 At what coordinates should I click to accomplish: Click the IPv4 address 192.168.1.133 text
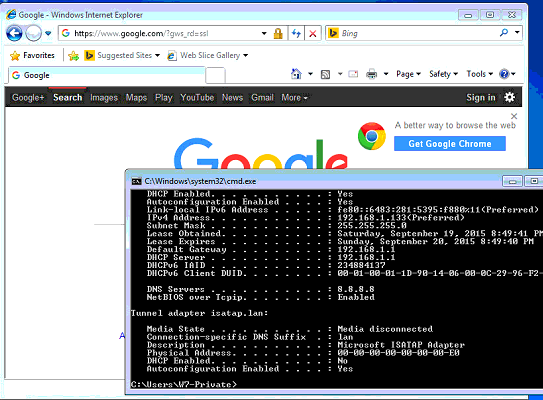tap(401, 218)
